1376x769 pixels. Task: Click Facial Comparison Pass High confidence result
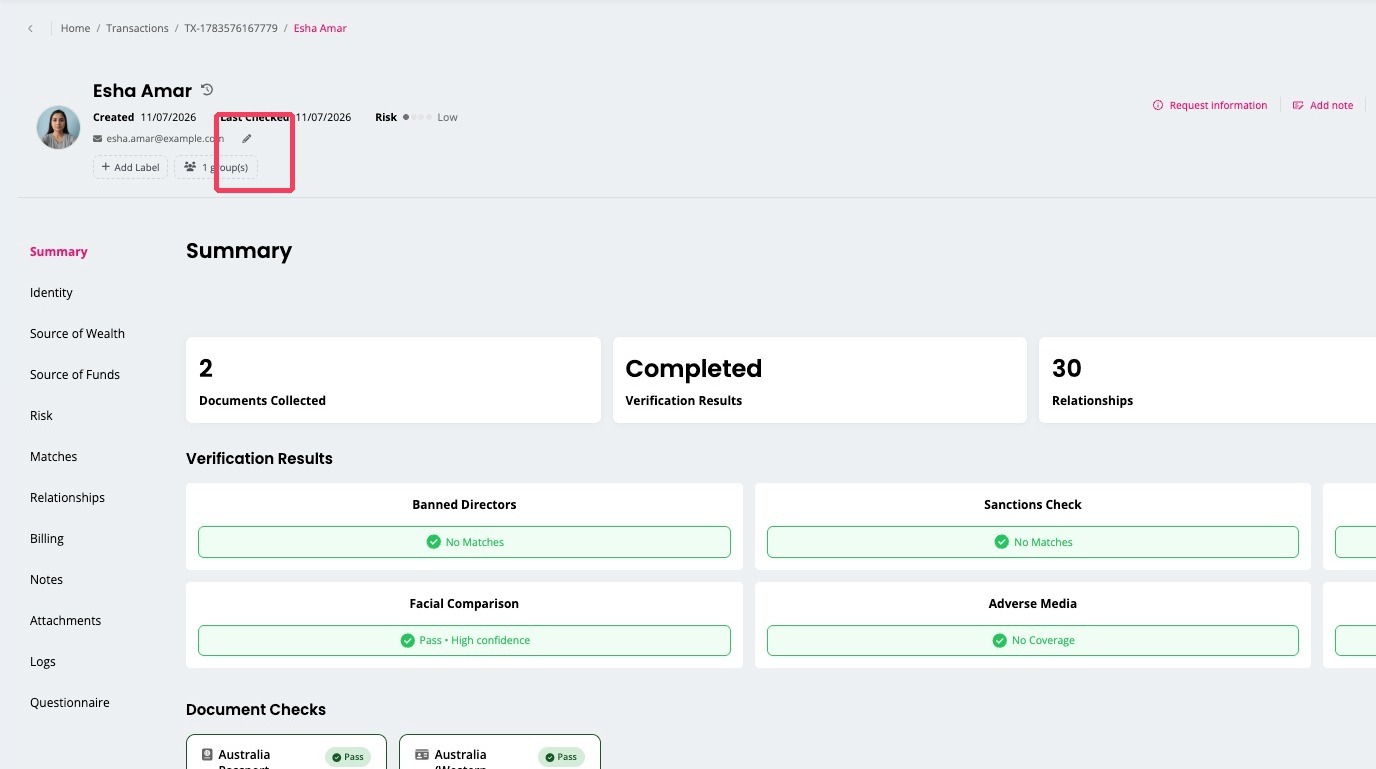464,640
